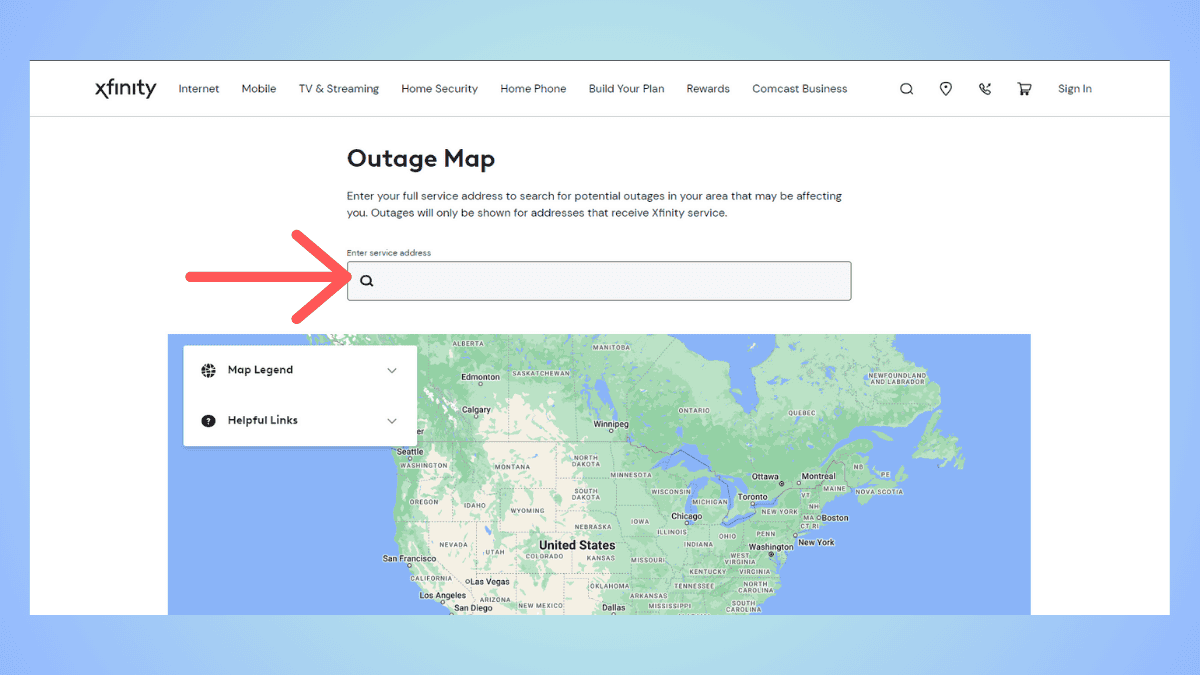Click the magnifier icon in the address field
This screenshot has height=675, width=1200.
coord(367,281)
